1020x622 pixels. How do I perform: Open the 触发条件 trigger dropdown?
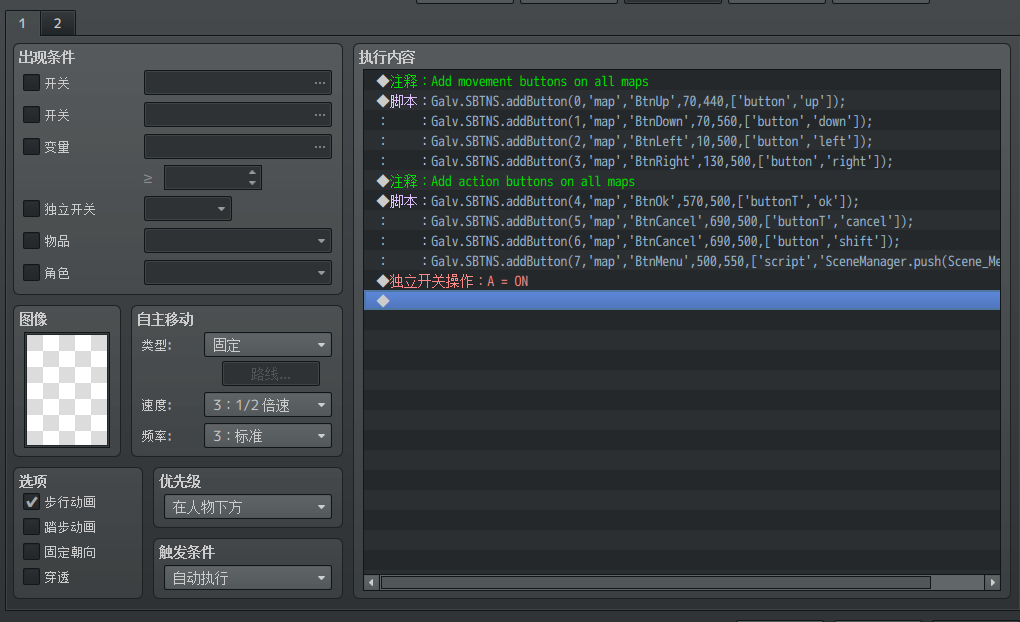click(247, 578)
